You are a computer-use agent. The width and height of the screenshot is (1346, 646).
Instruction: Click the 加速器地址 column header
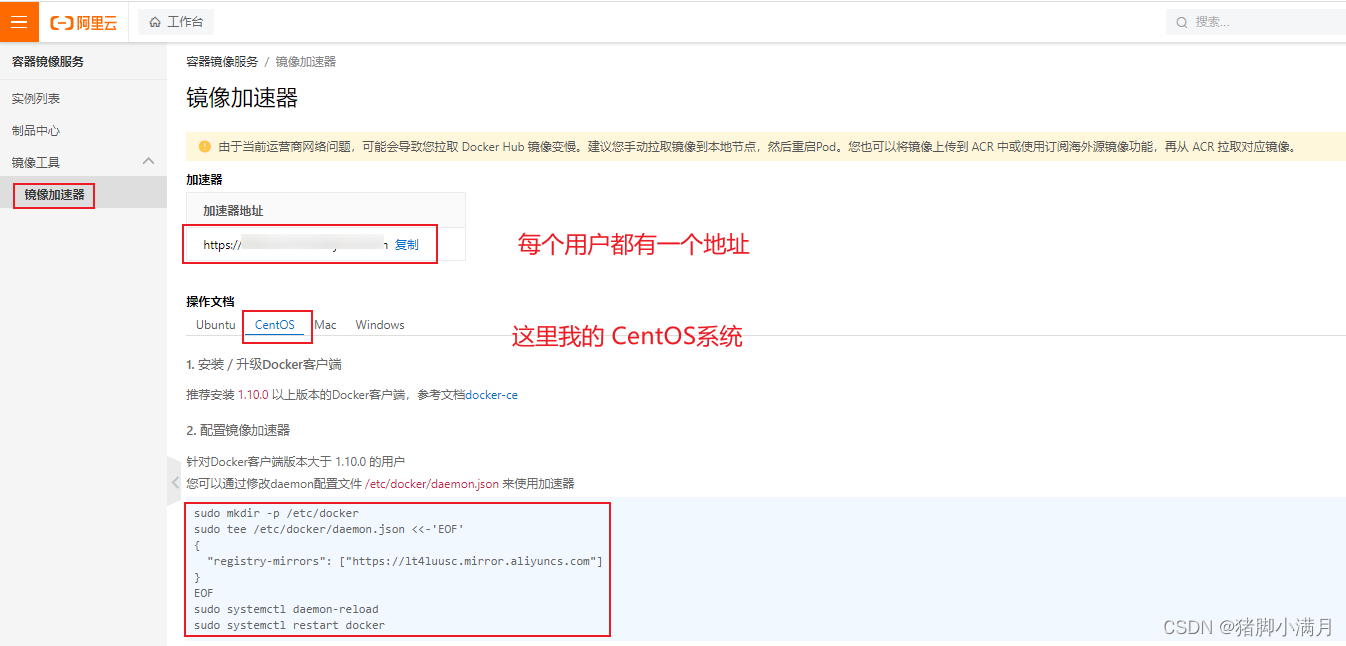[233, 211]
